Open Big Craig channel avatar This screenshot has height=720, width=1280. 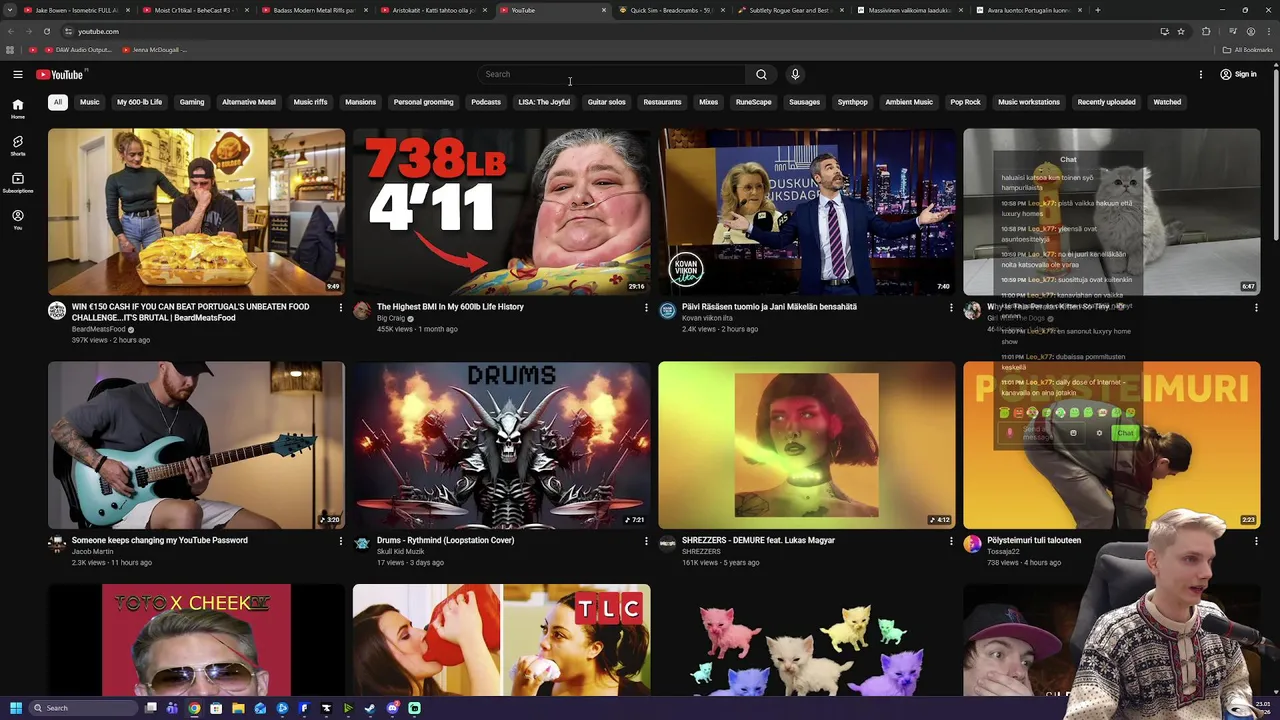[362, 311]
